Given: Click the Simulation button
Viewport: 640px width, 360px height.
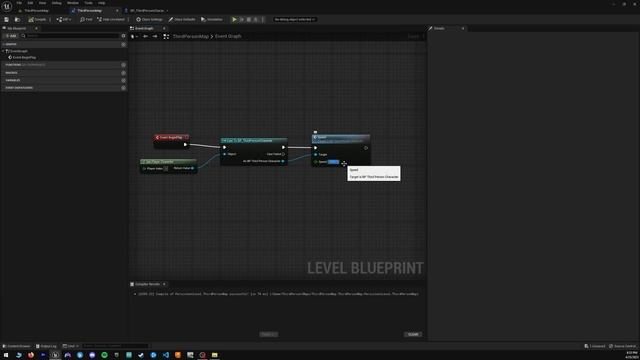Looking at the screenshot, I should point(212,19).
